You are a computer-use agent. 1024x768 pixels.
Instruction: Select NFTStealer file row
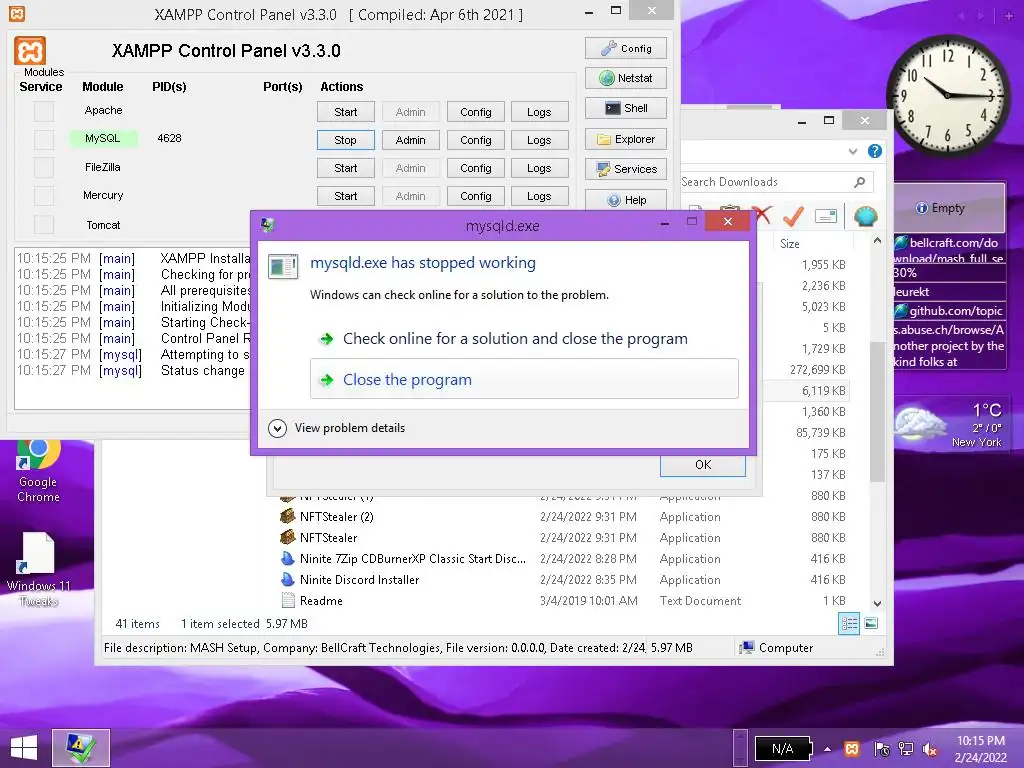pos(563,537)
